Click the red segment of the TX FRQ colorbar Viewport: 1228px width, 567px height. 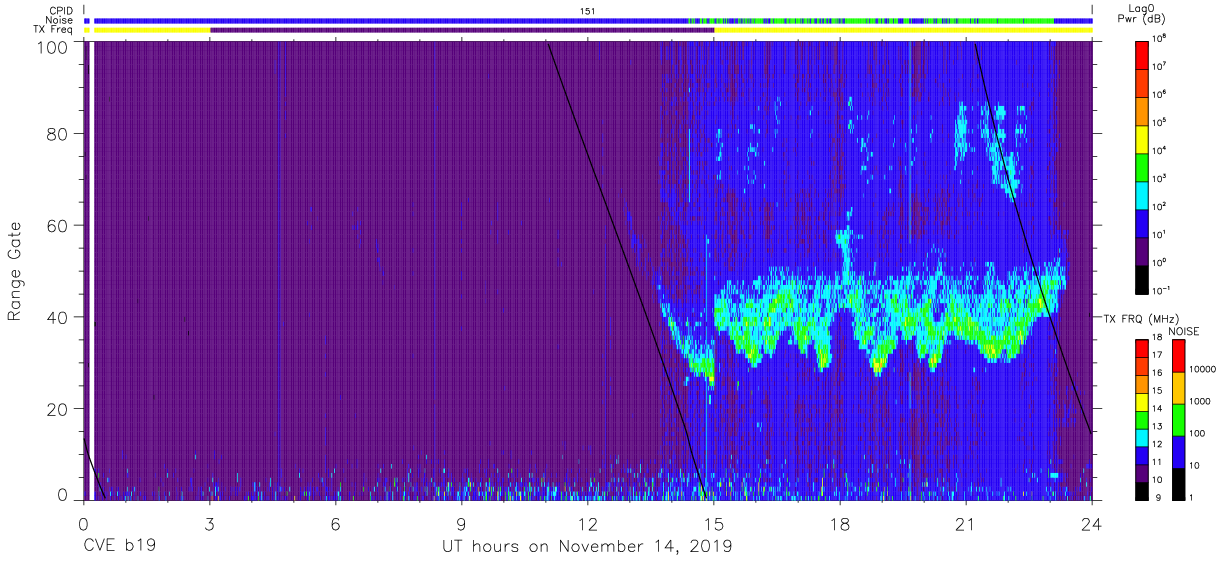1142,348
